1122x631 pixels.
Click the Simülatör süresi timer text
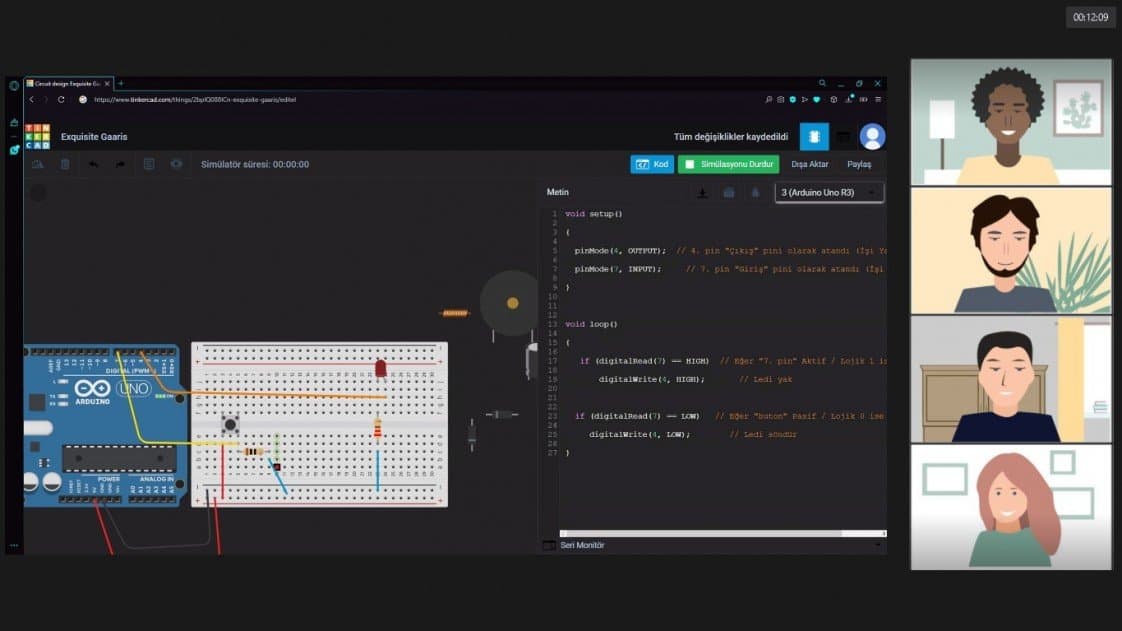[255, 165]
